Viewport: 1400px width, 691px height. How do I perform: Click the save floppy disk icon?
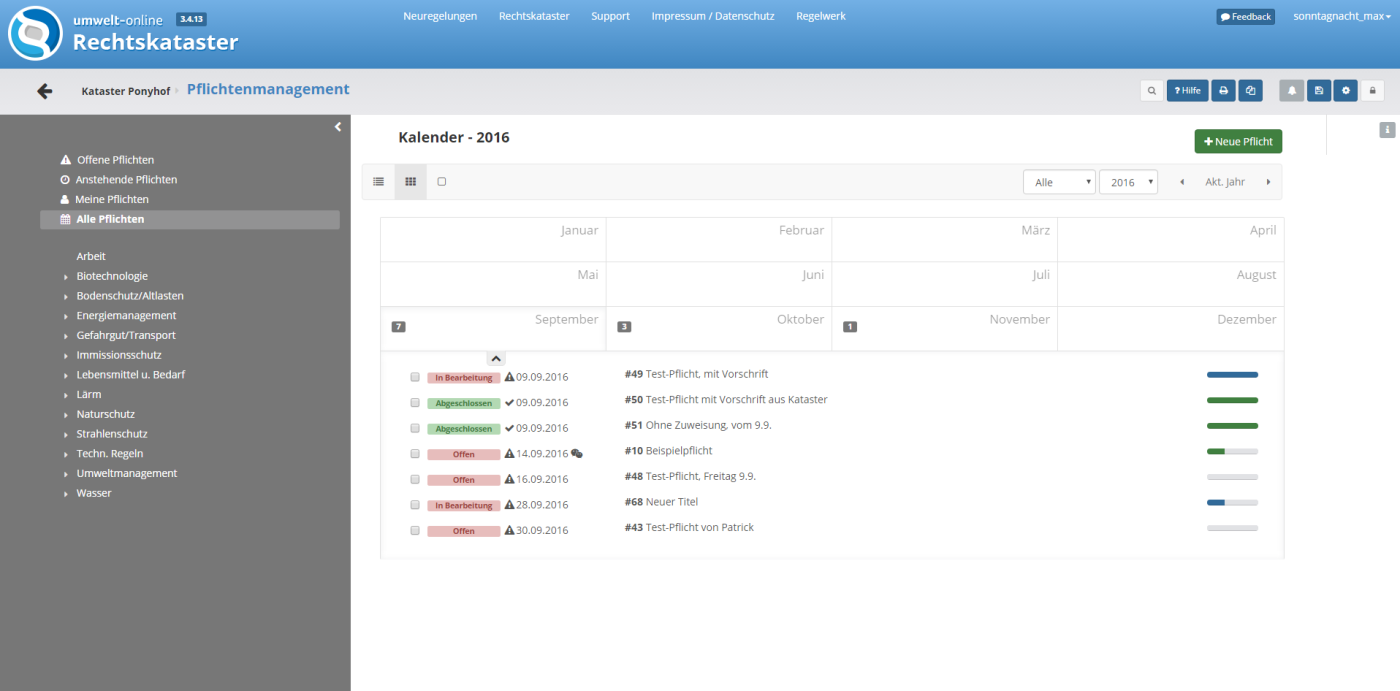(x=1319, y=91)
